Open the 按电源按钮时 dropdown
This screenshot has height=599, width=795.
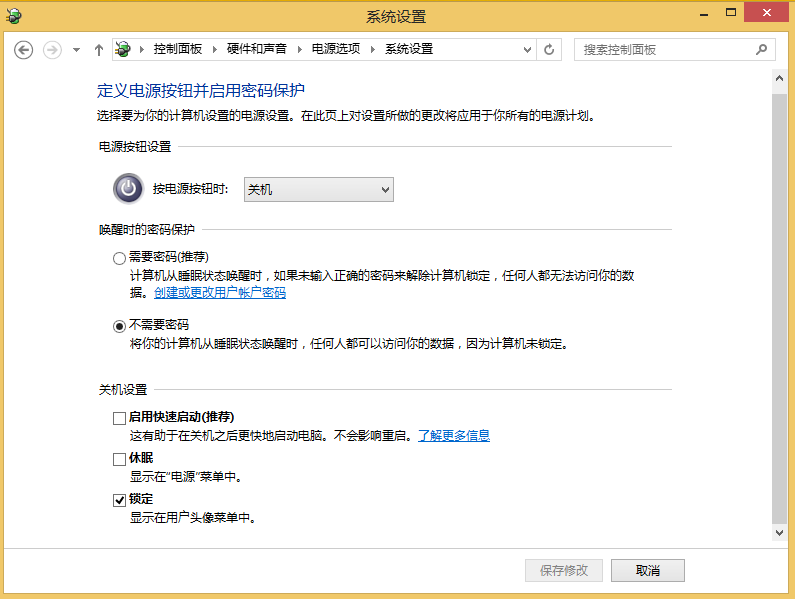coord(318,190)
